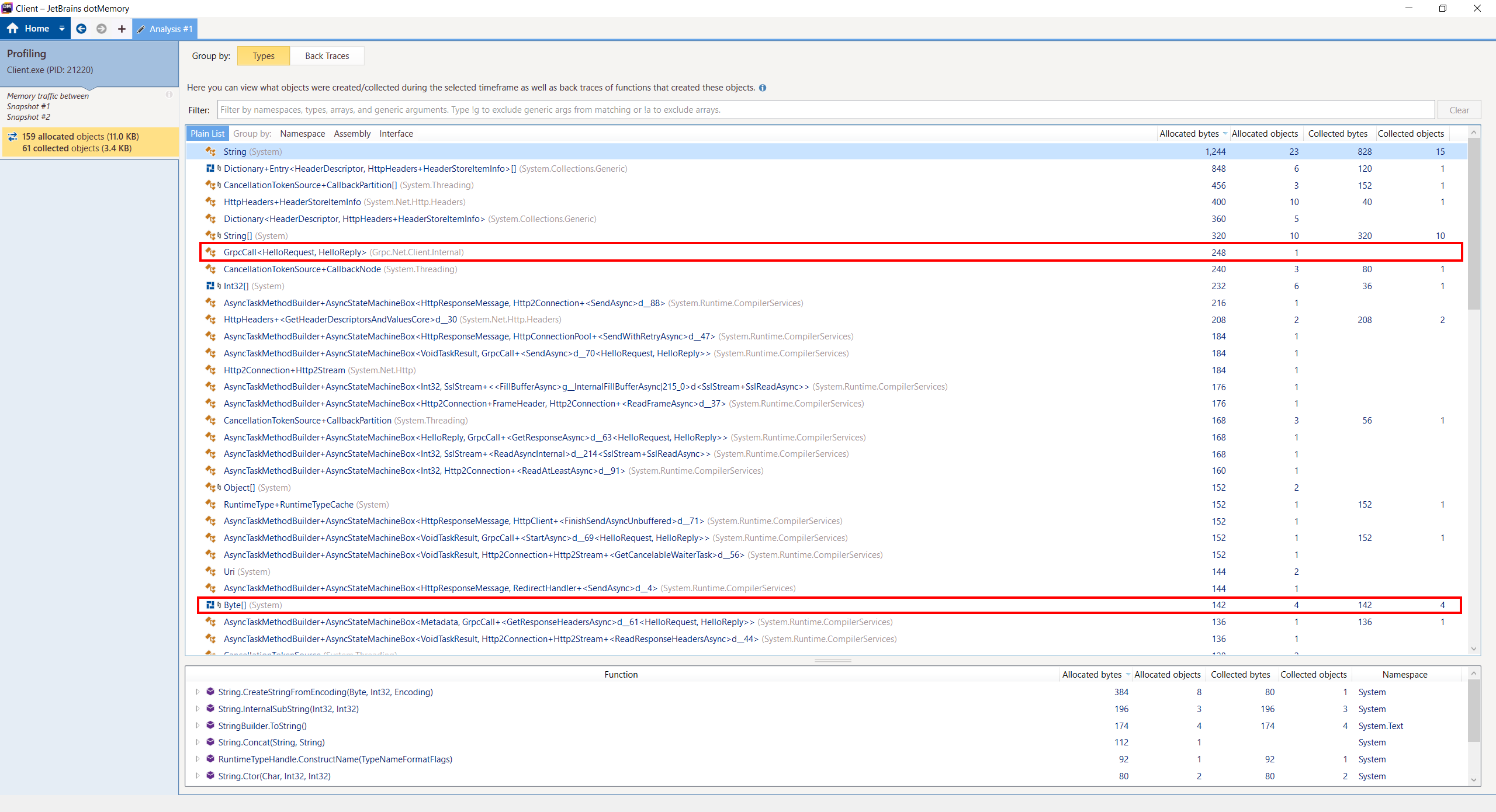
Task: Expand the String.CreateStringFromEncoding function entry
Action: tap(198, 692)
